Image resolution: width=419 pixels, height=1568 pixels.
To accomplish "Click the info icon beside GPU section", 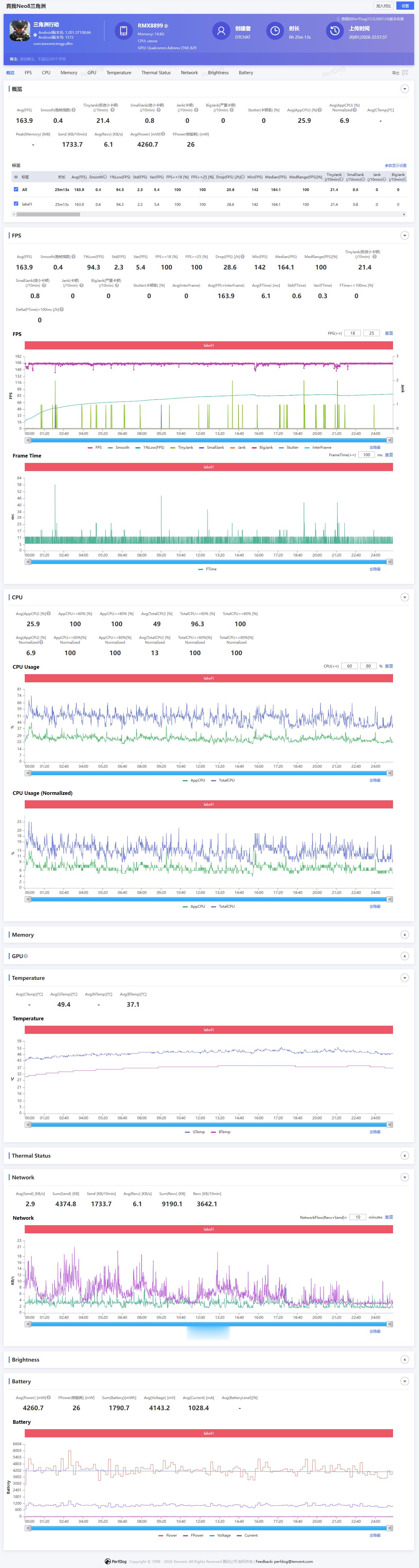I will pos(26,956).
